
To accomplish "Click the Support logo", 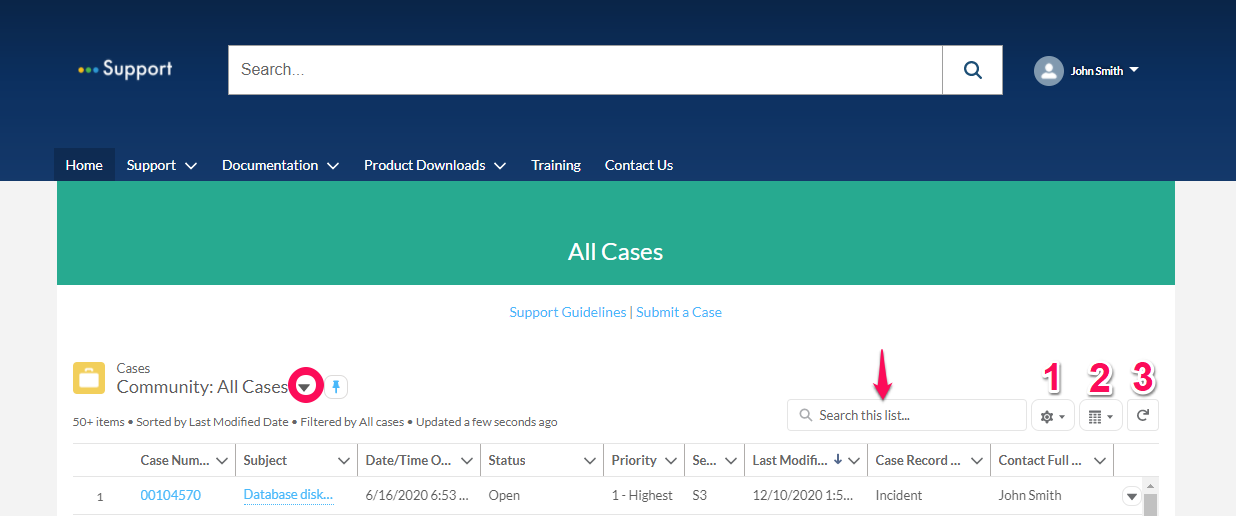I will (125, 69).
